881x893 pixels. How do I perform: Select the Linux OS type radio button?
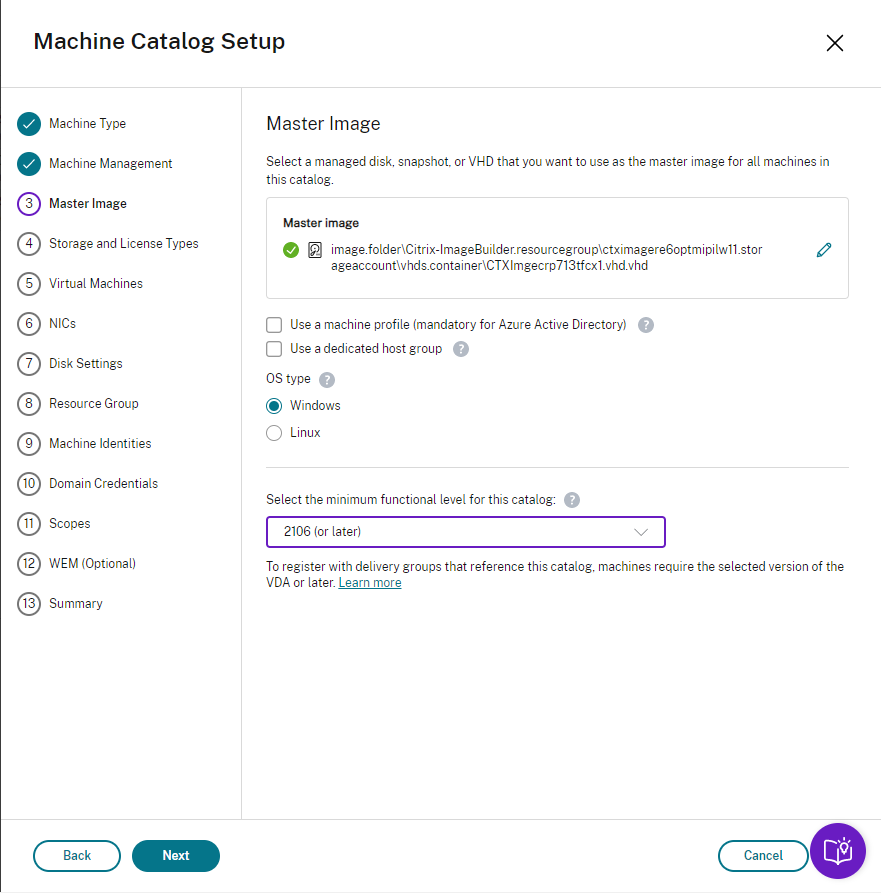click(274, 434)
